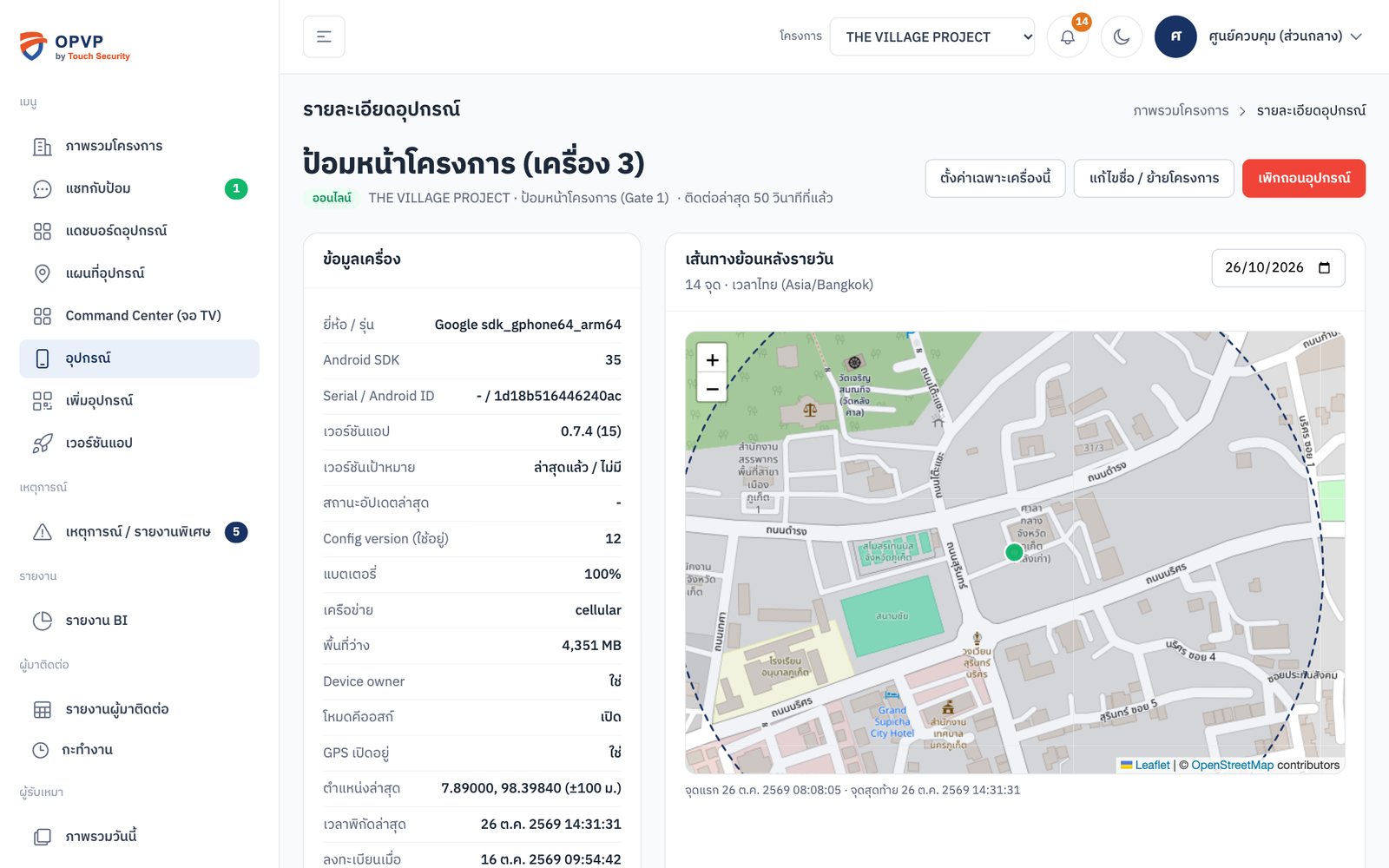Screen dimensions: 1389x868
Task: Click the OPVP by Touch Security logo
Action: 75,46
